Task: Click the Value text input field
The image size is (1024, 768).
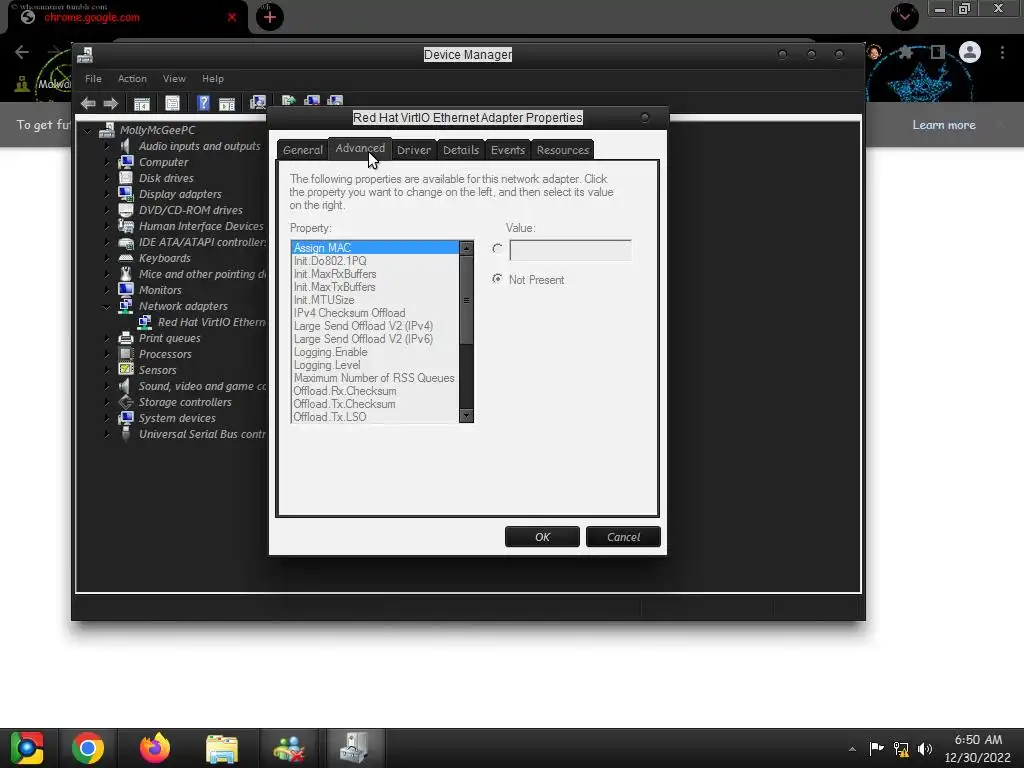Action: coord(570,250)
